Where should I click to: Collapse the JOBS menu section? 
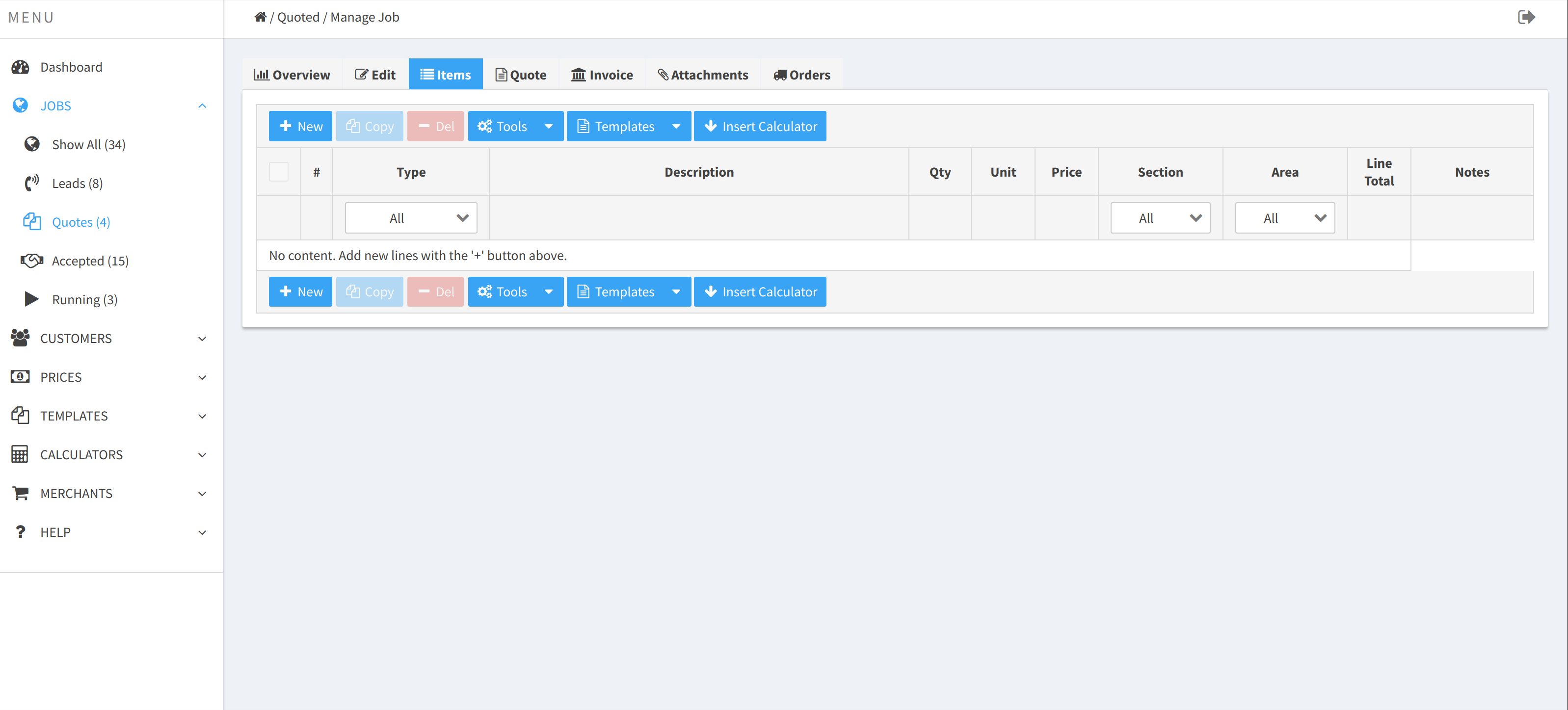pos(202,106)
